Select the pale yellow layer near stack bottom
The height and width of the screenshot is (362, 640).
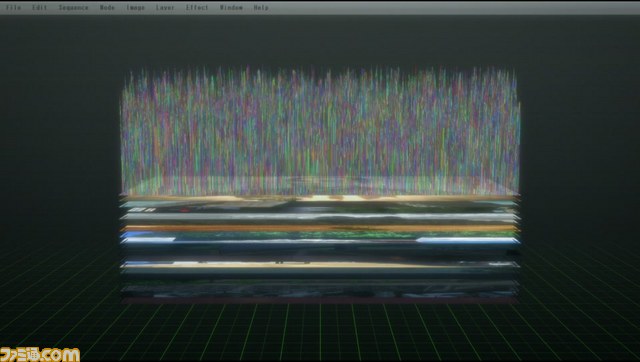click(320, 265)
